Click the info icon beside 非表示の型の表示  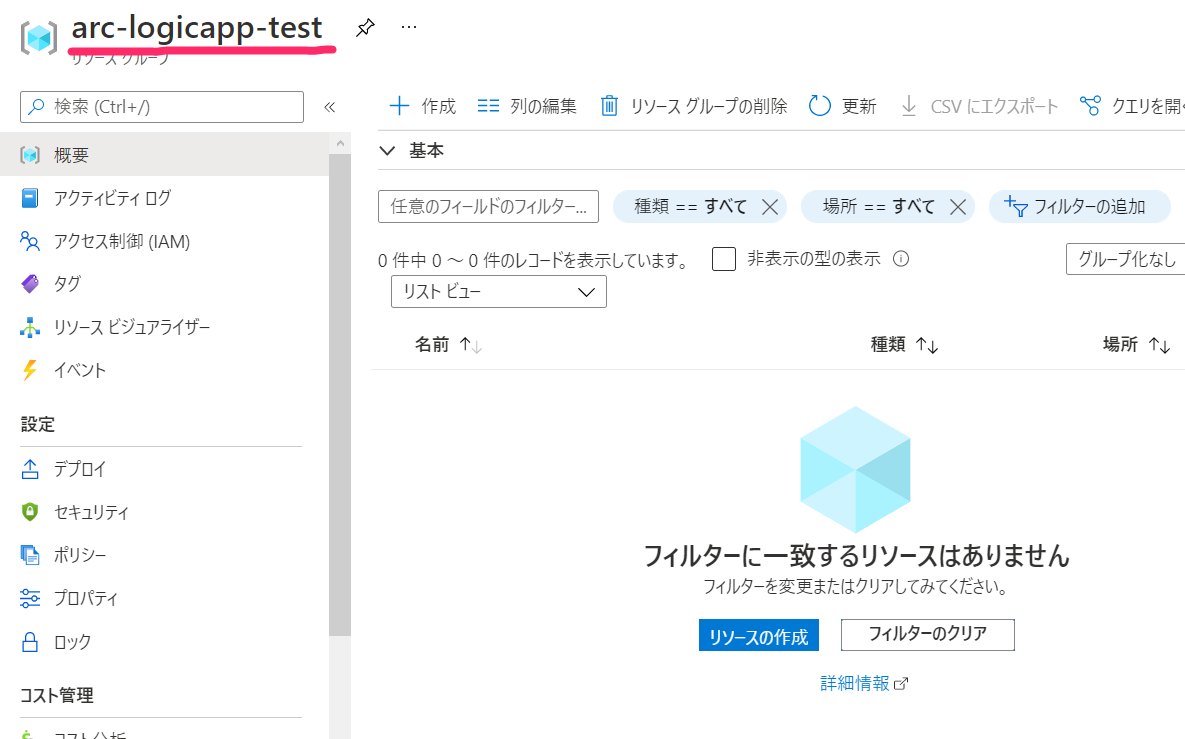901,259
